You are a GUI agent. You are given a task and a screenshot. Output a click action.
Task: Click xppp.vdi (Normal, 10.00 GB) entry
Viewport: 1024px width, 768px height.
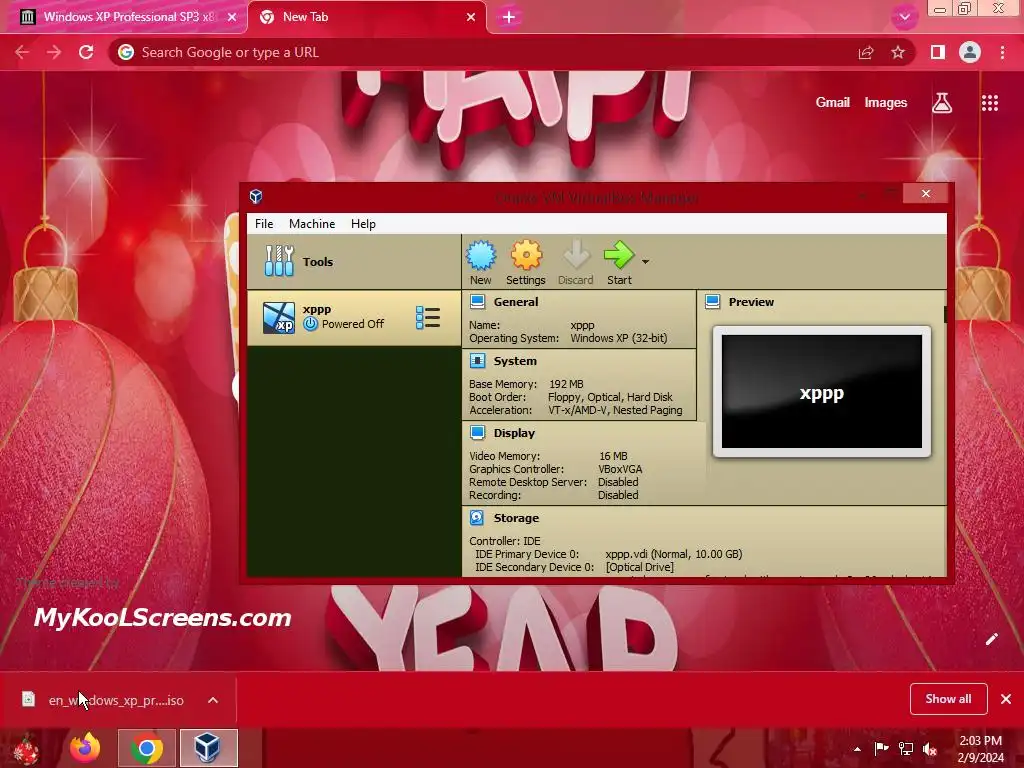pos(673,554)
